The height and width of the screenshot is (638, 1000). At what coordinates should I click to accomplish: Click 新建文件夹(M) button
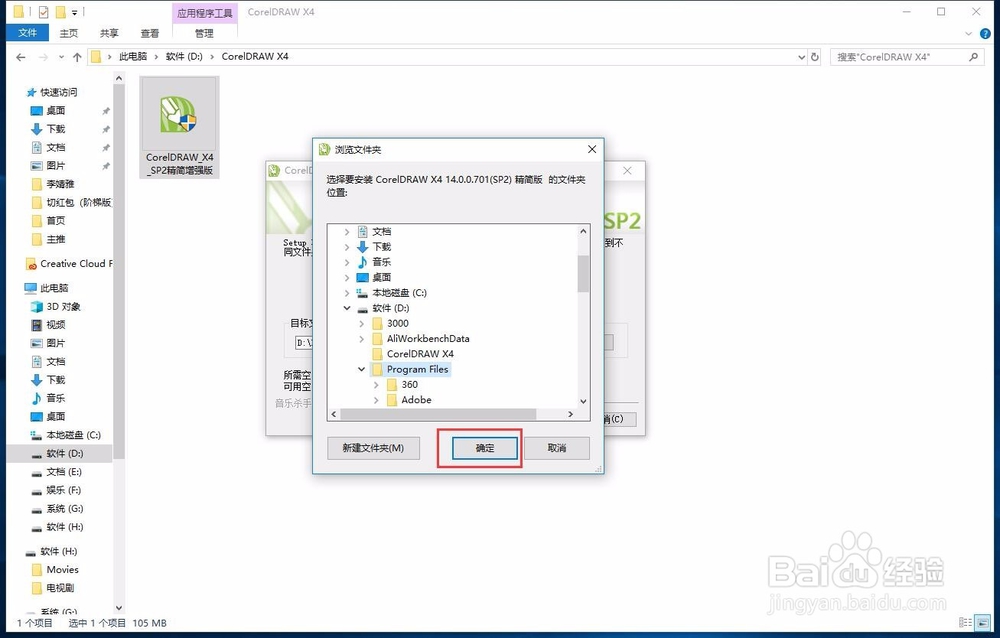(373, 448)
